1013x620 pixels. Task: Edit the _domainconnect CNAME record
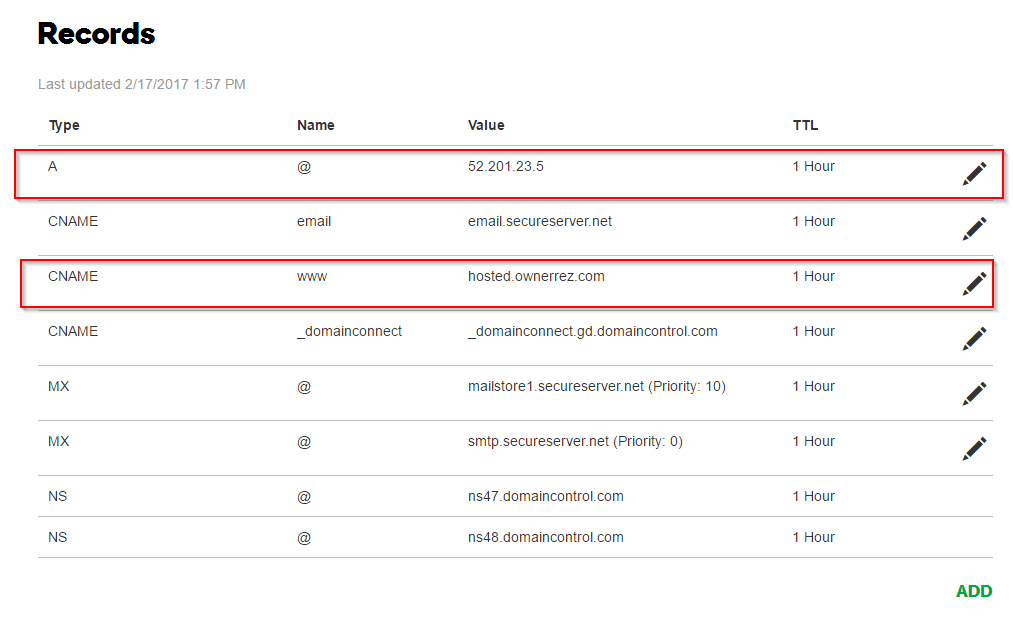[x=974, y=339]
